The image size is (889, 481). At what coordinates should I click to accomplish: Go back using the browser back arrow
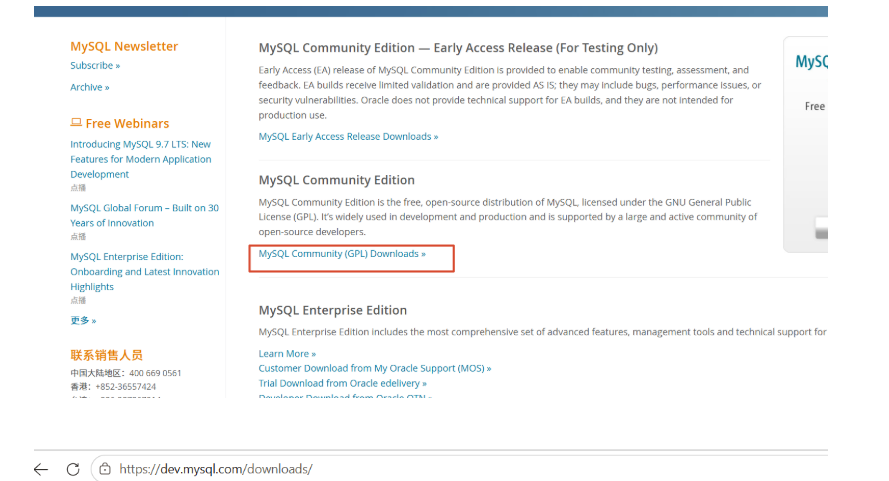(41, 469)
